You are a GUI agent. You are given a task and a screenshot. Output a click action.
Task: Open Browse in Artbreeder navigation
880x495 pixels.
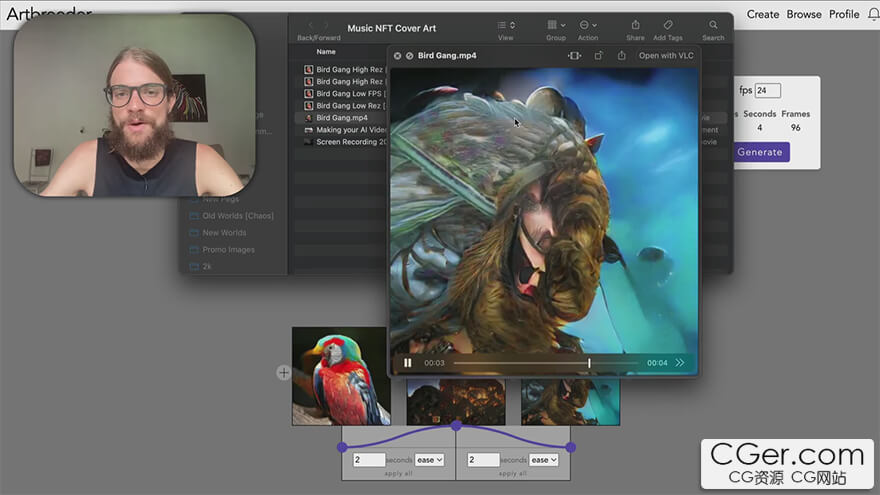pos(804,14)
